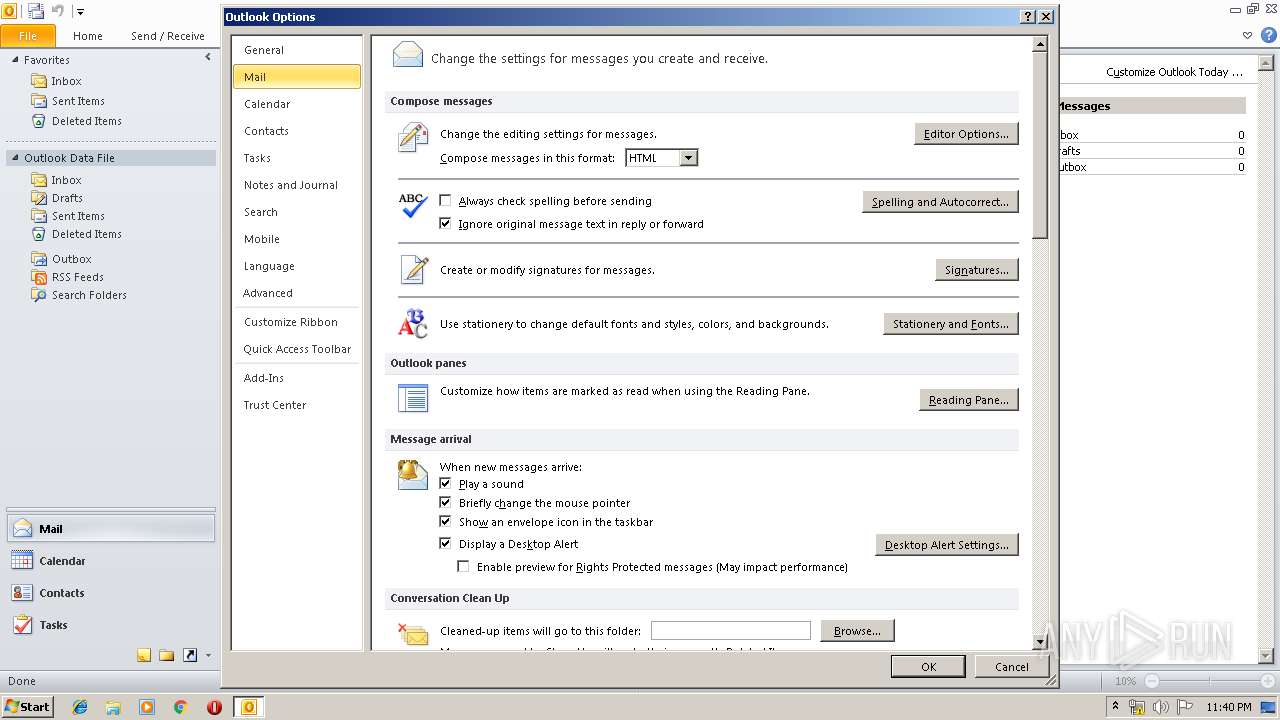The height and width of the screenshot is (720, 1280).
Task: Open the Customize Ribbon options page
Action: coord(296,322)
